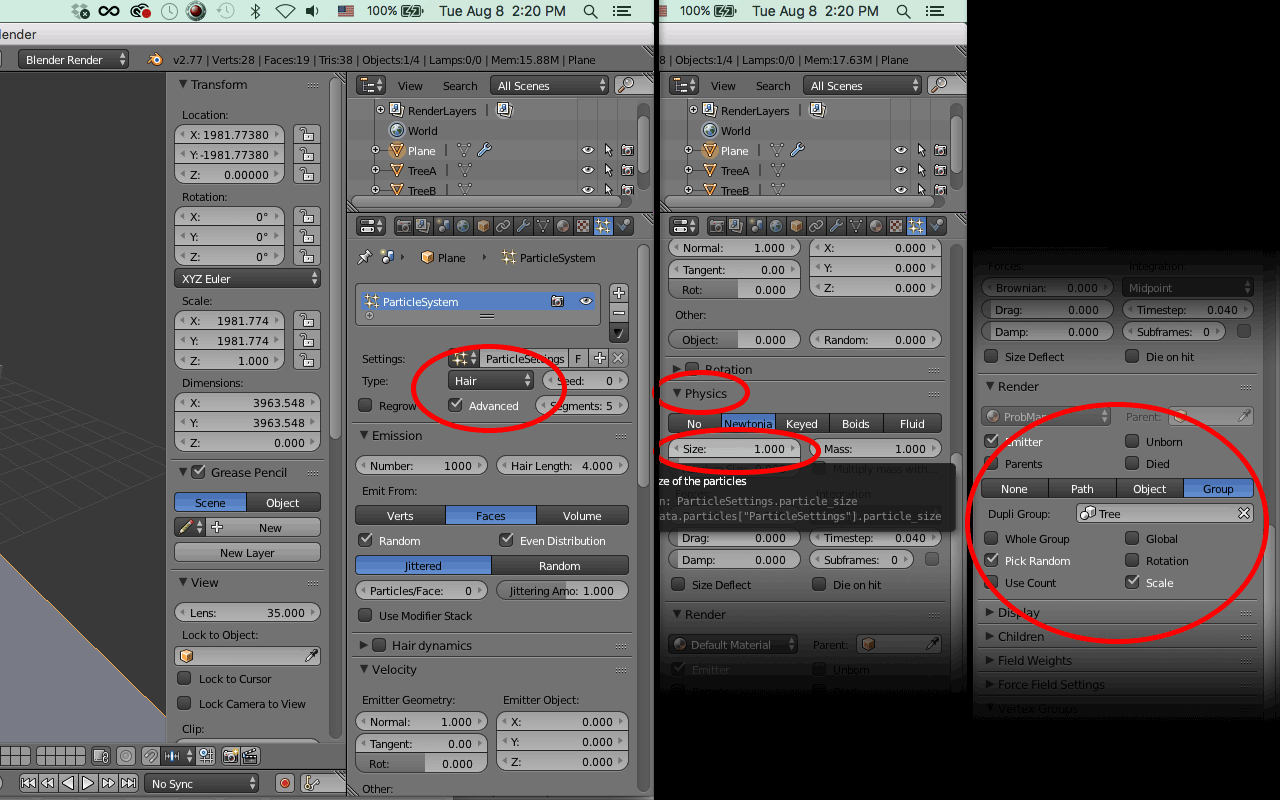
Task: Enable Lock to Cursor
Action: coord(184,678)
